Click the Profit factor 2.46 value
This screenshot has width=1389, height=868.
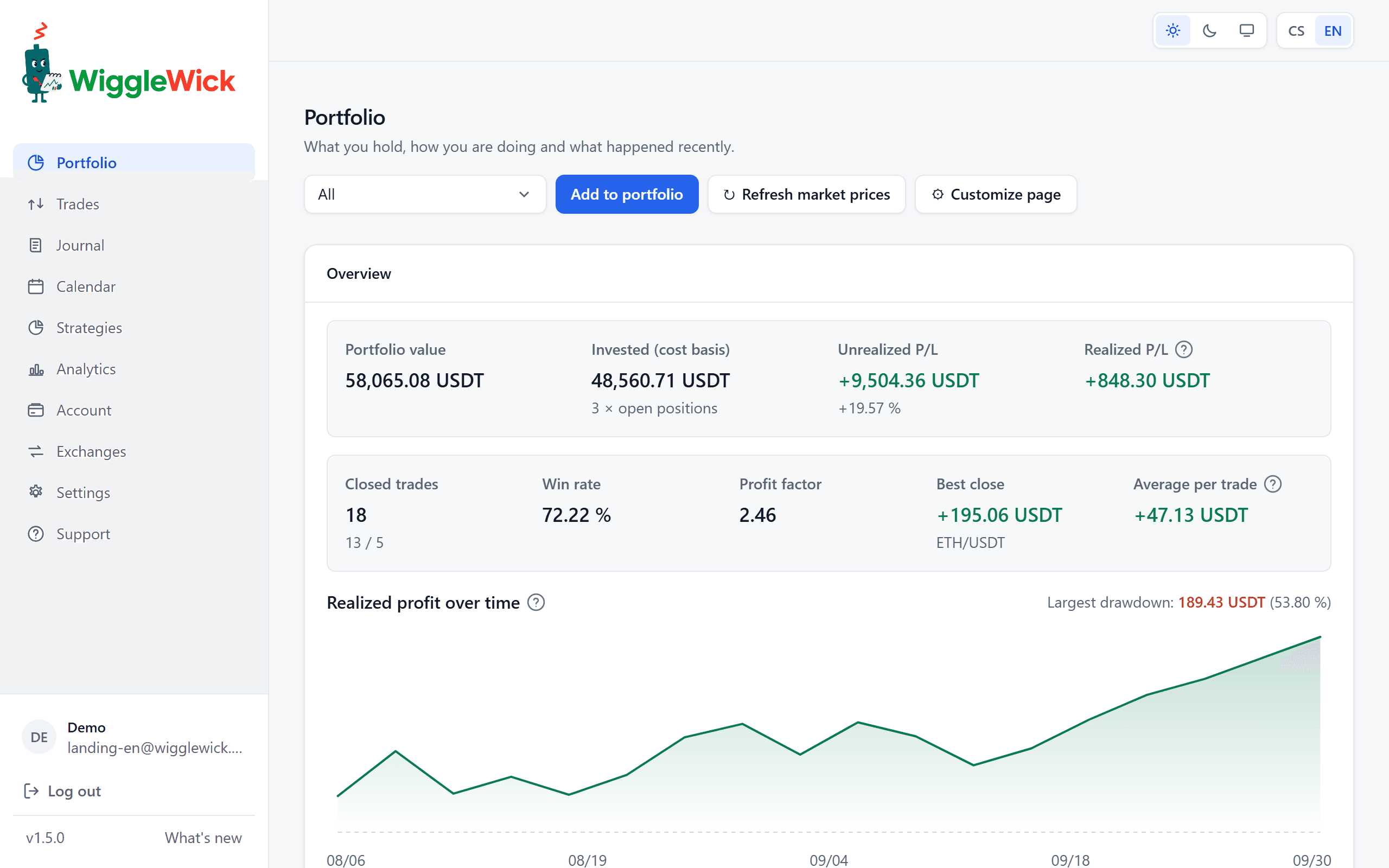click(757, 515)
